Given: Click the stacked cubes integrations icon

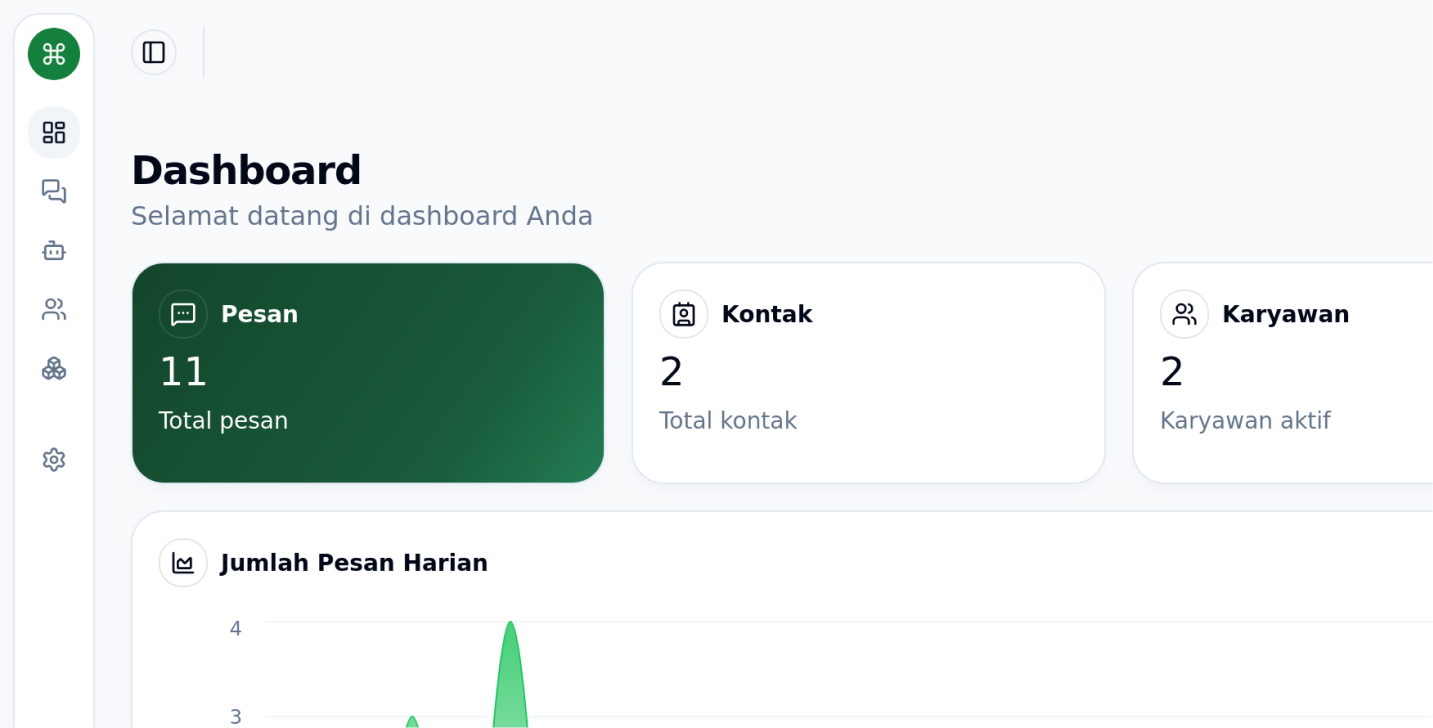Looking at the screenshot, I should coord(53,368).
